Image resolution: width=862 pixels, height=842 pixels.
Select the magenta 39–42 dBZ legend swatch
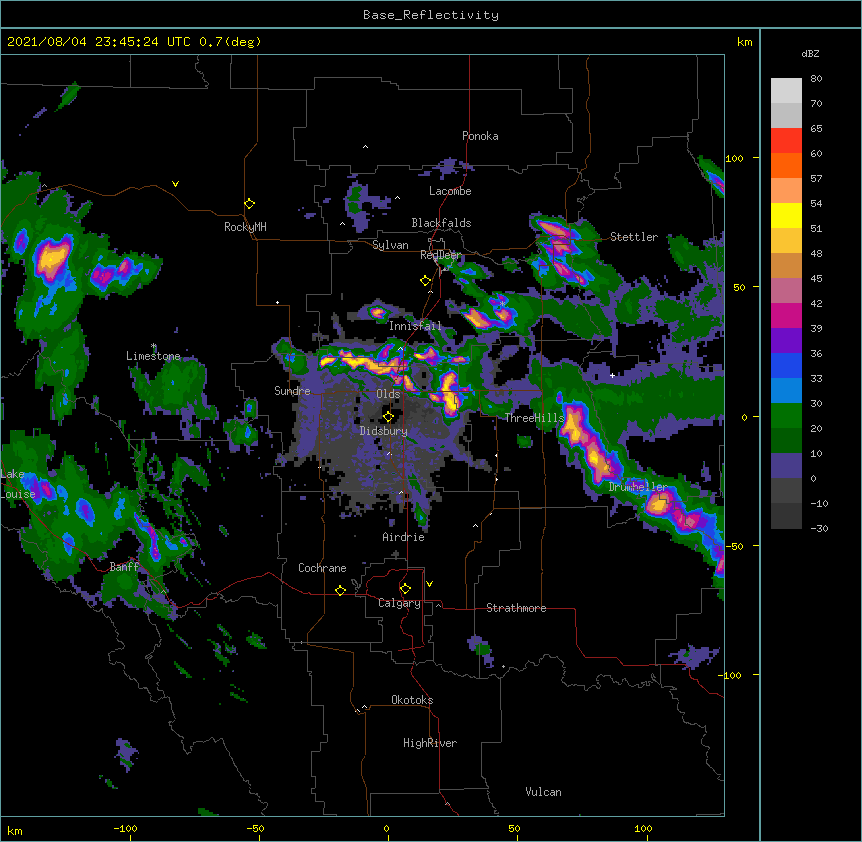[786, 315]
